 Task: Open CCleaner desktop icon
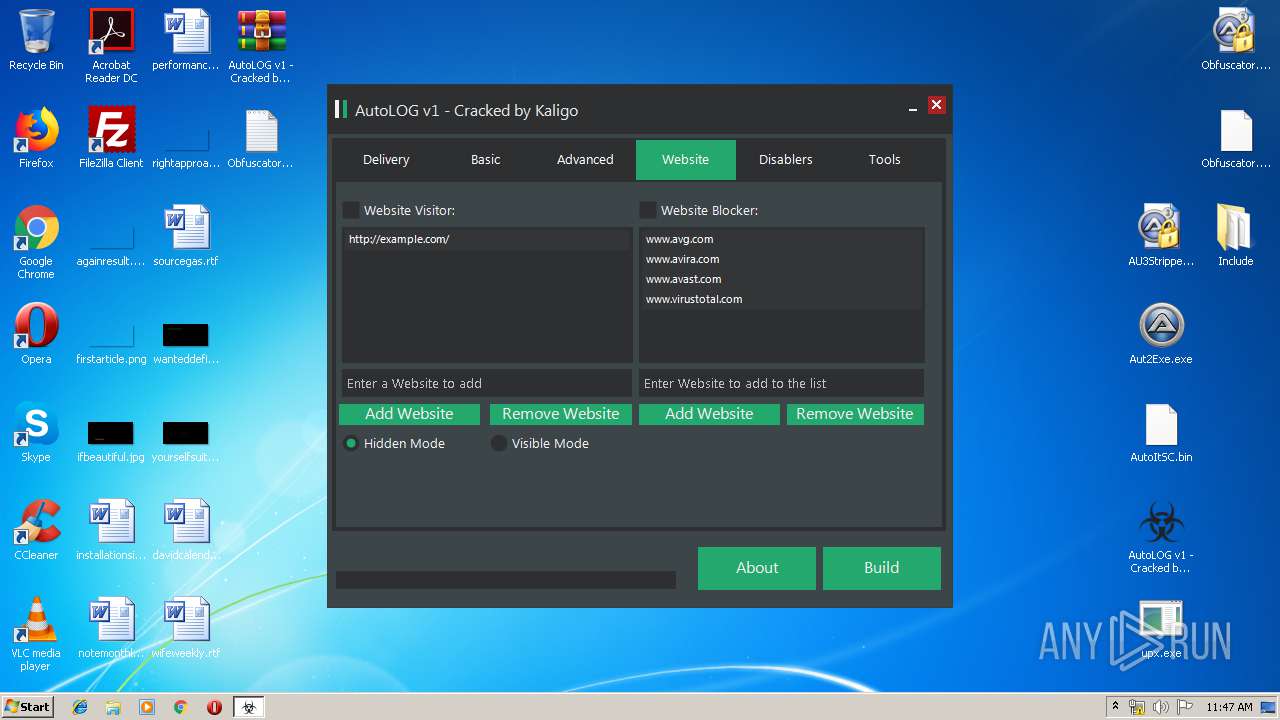(x=36, y=530)
